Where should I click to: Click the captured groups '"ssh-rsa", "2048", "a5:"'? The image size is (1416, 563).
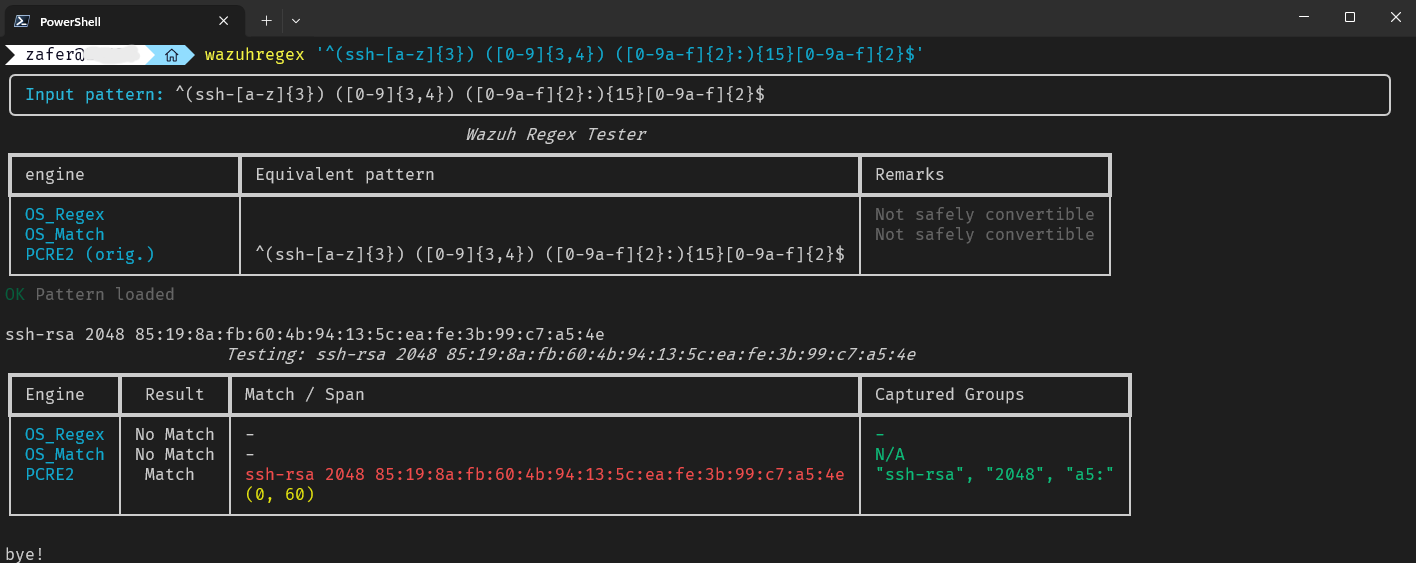(995, 474)
